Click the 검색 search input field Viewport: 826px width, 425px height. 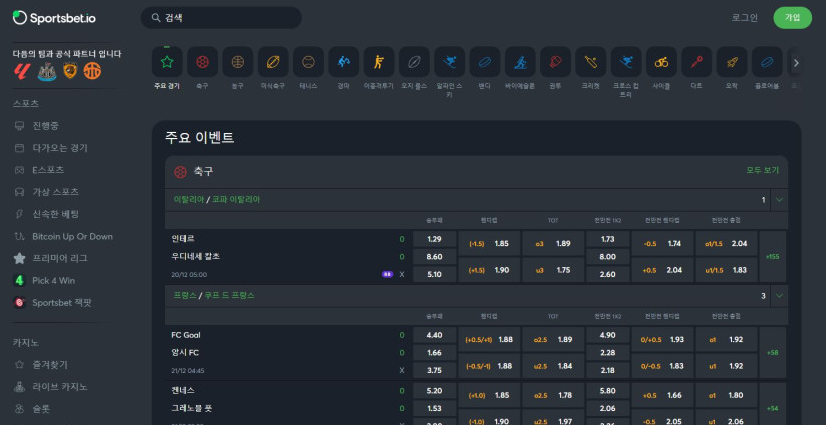pyautogui.click(x=222, y=18)
